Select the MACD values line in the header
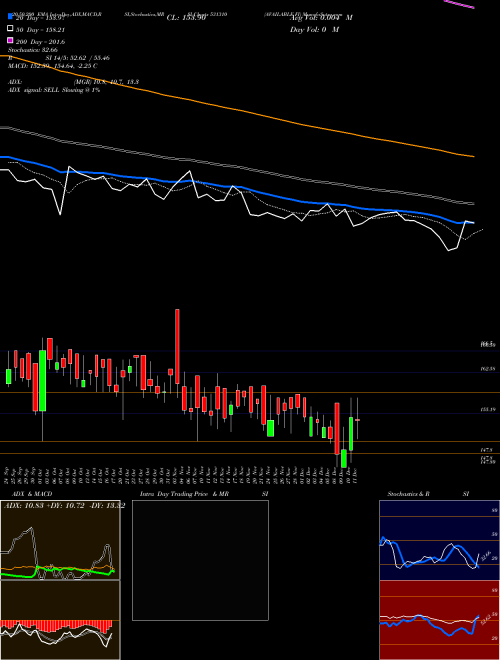This screenshot has width=500, height=660. 53,66
